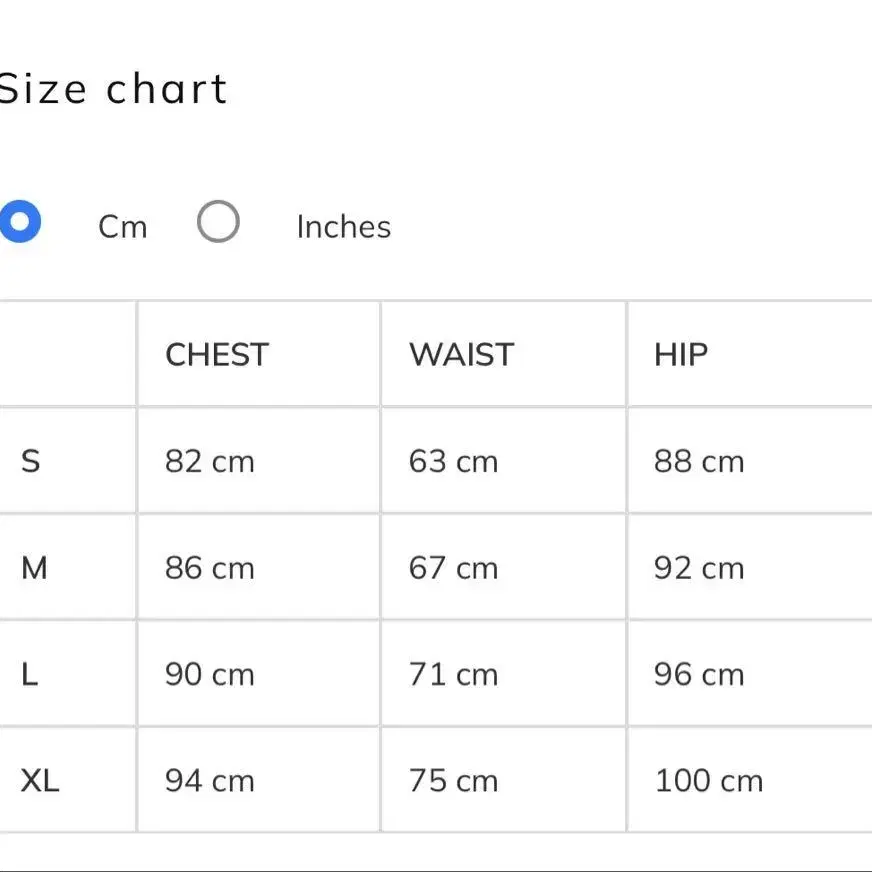The width and height of the screenshot is (872, 872).
Task: Select the Cm radio button
Action: pos(20,221)
